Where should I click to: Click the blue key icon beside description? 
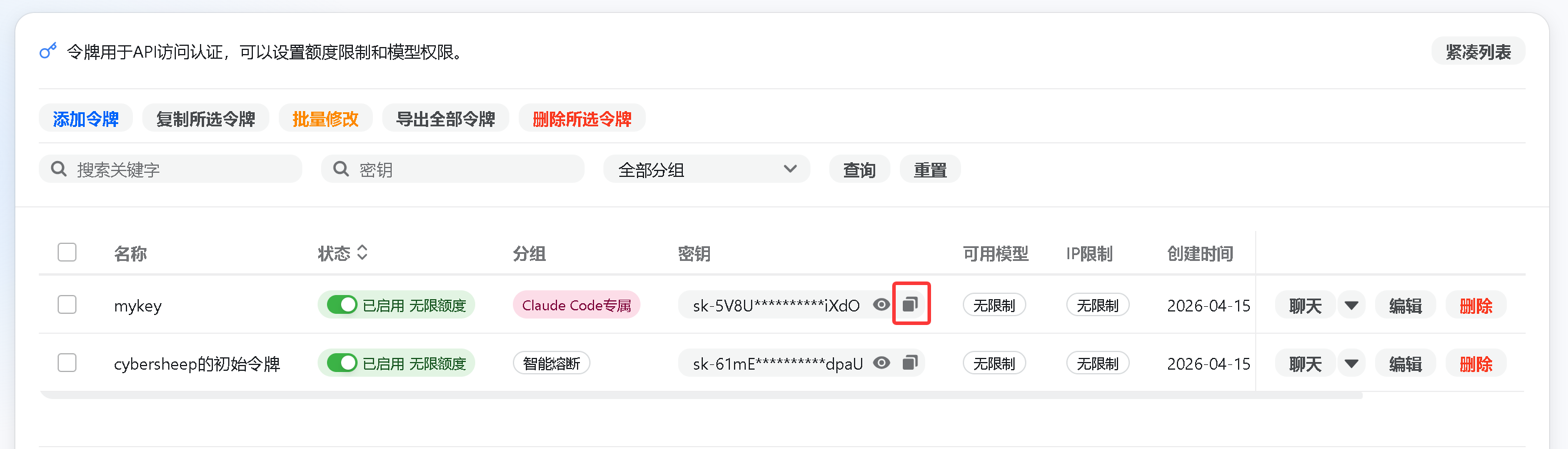(x=48, y=51)
